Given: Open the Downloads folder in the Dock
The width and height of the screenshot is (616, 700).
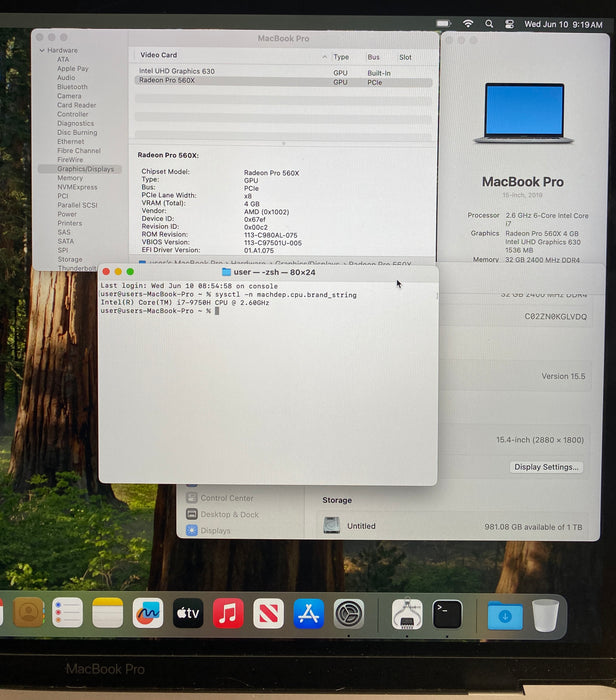Looking at the screenshot, I should 505,615.
